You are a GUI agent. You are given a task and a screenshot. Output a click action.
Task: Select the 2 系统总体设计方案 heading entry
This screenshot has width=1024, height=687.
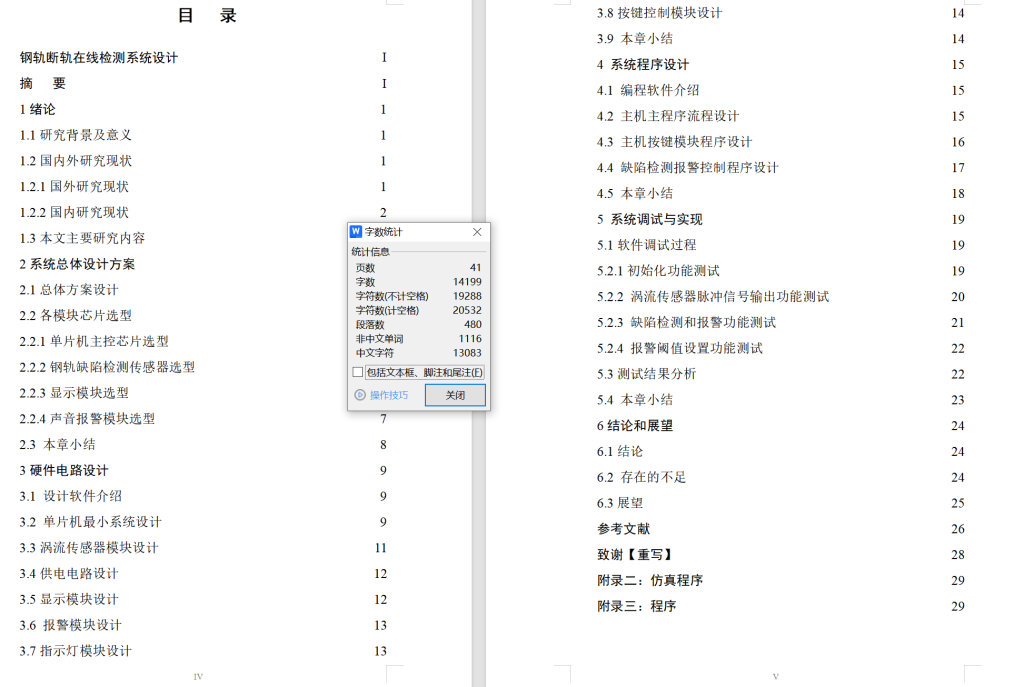(80, 263)
